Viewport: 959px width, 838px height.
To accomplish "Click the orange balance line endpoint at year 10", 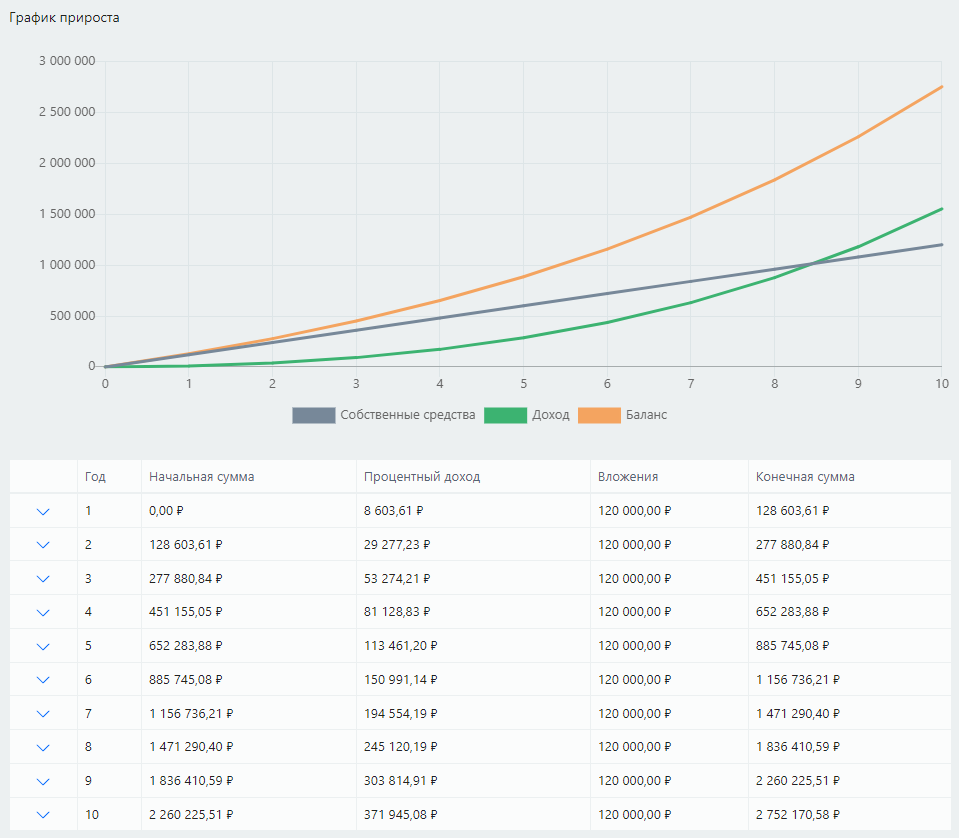I will tap(941, 87).
